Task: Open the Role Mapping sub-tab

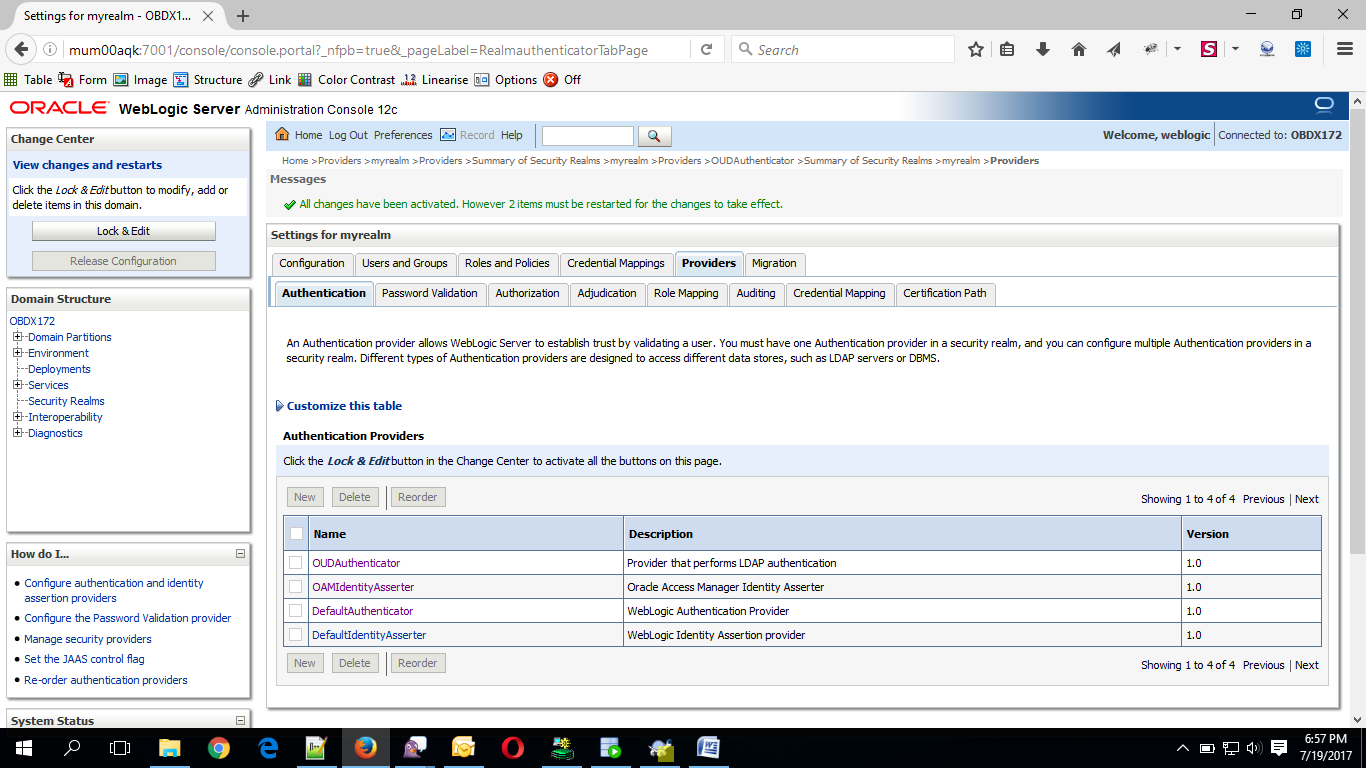Action: pyautogui.click(x=686, y=293)
